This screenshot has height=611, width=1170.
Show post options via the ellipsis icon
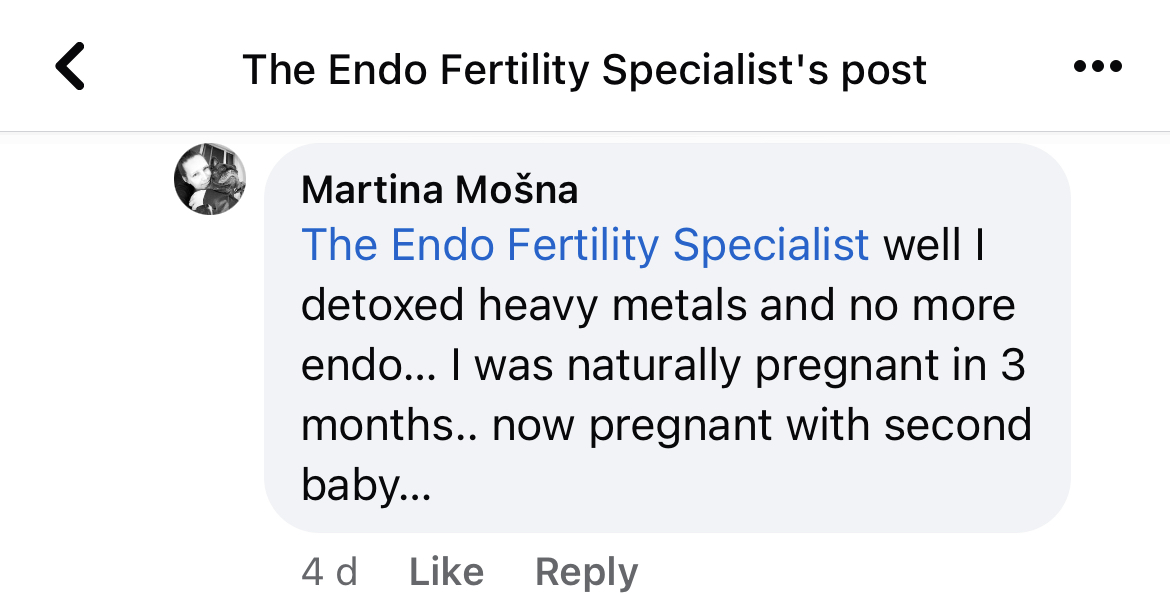pos(1098,68)
